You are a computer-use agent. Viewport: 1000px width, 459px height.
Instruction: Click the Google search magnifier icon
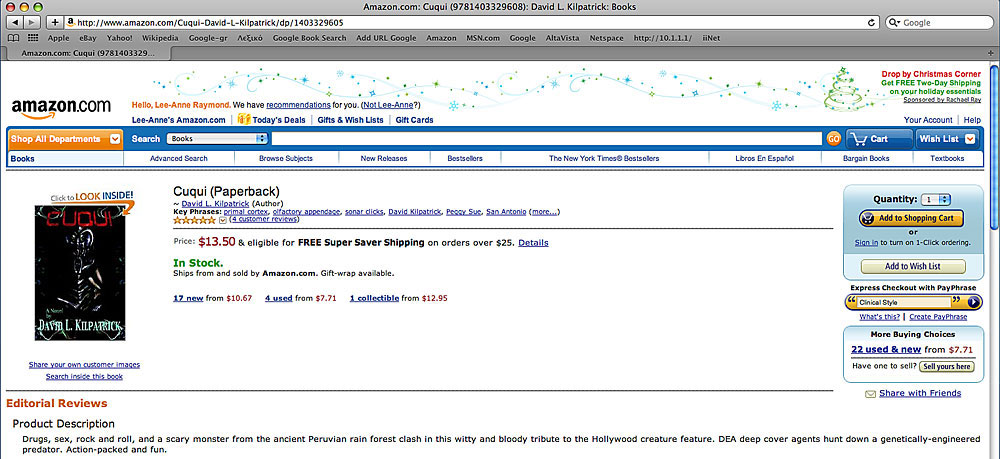coord(894,22)
